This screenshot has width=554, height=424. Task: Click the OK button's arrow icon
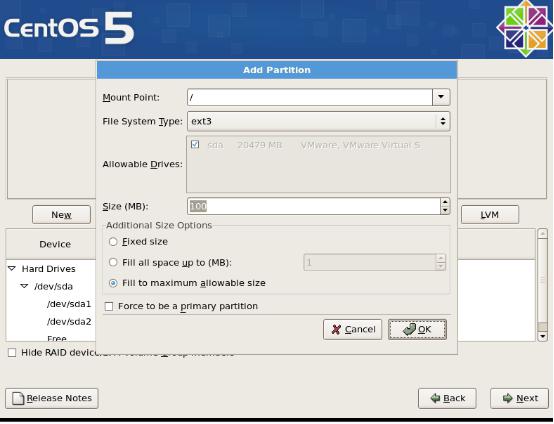(x=409, y=329)
